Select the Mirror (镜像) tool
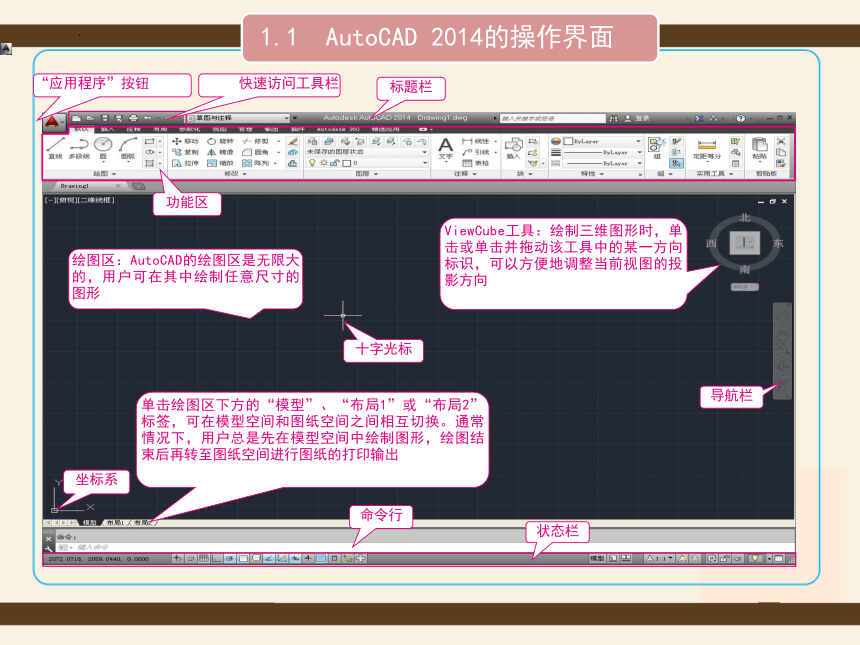The width and height of the screenshot is (860, 645). pos(220,152)
